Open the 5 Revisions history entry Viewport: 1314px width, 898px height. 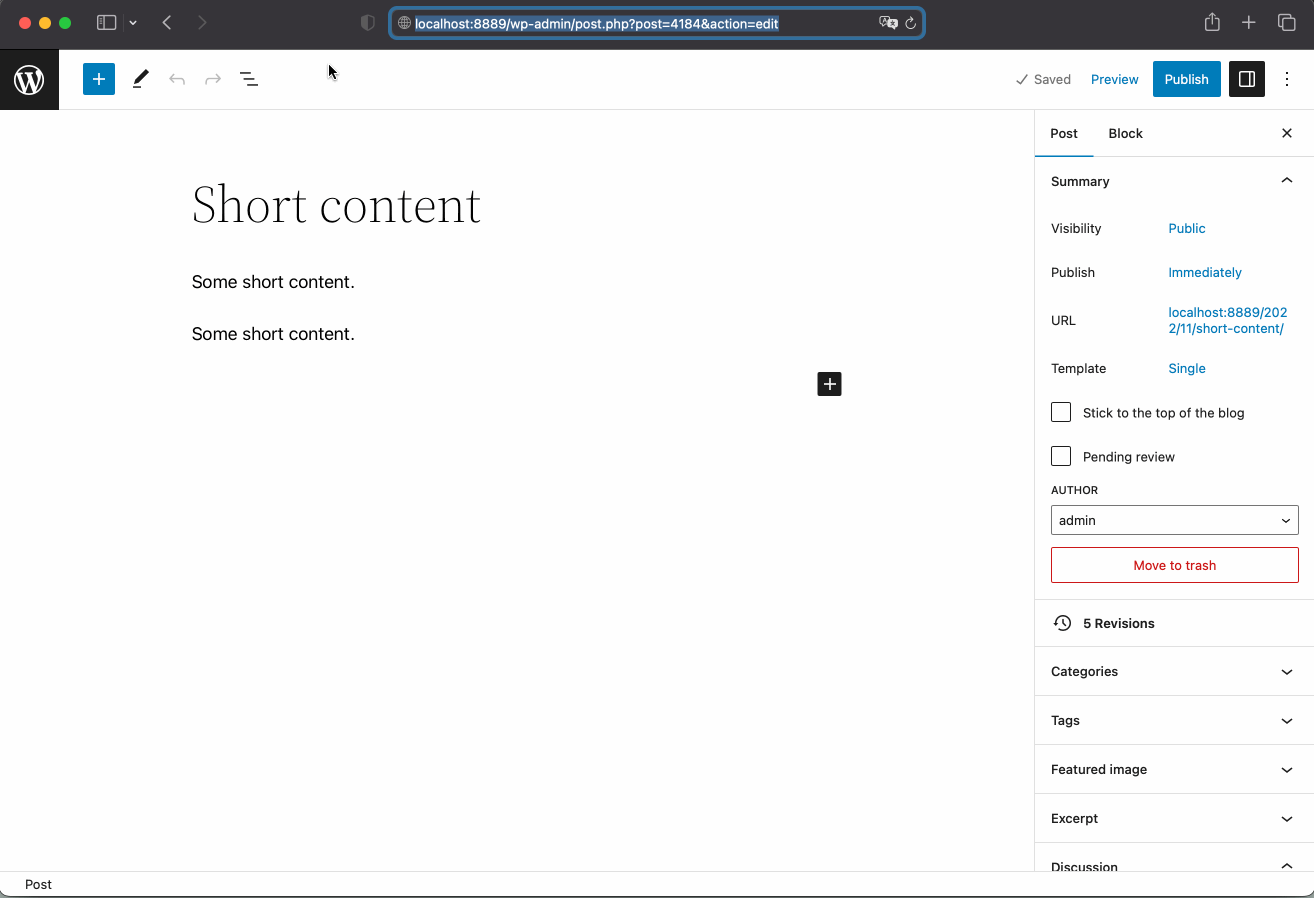tap(1118, 623)
